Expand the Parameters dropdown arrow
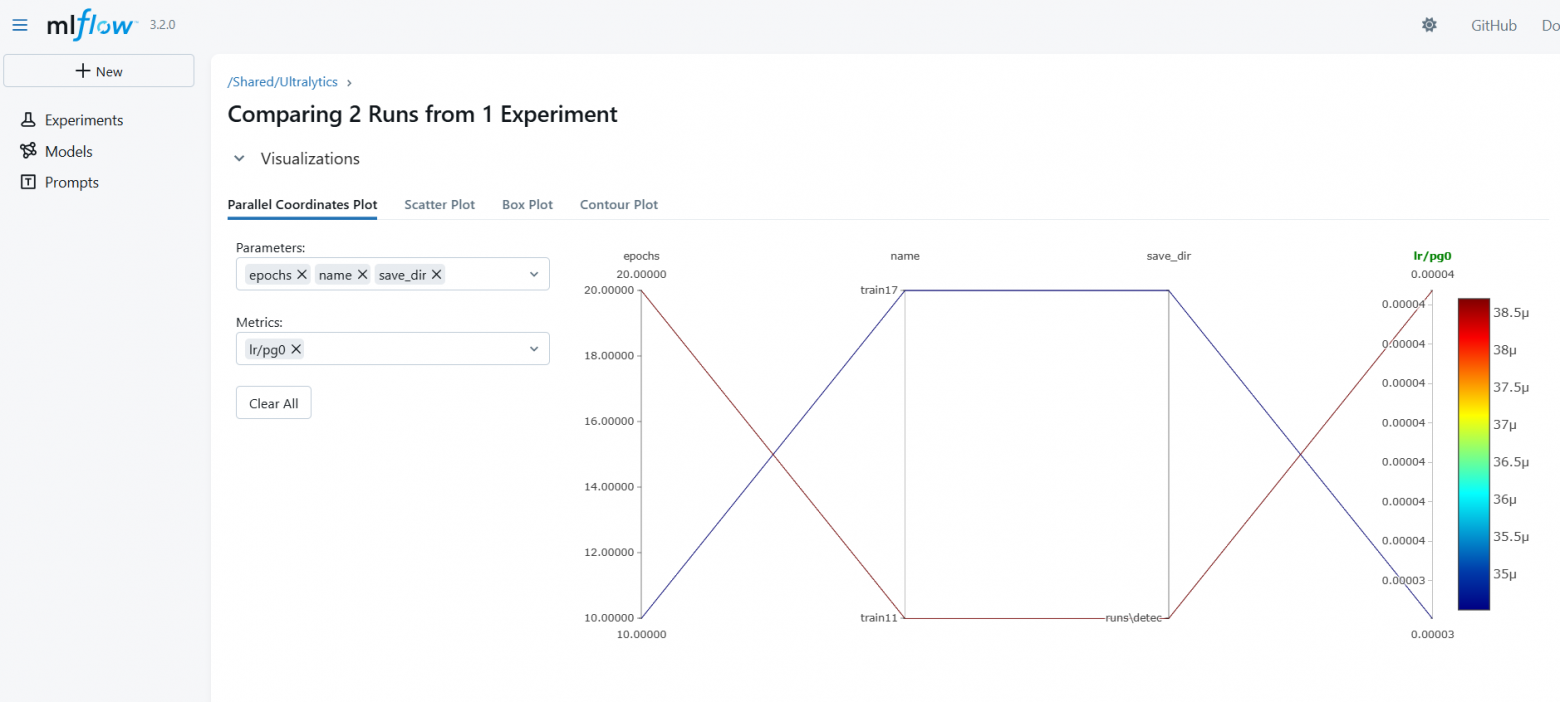 tap(534, 274)
